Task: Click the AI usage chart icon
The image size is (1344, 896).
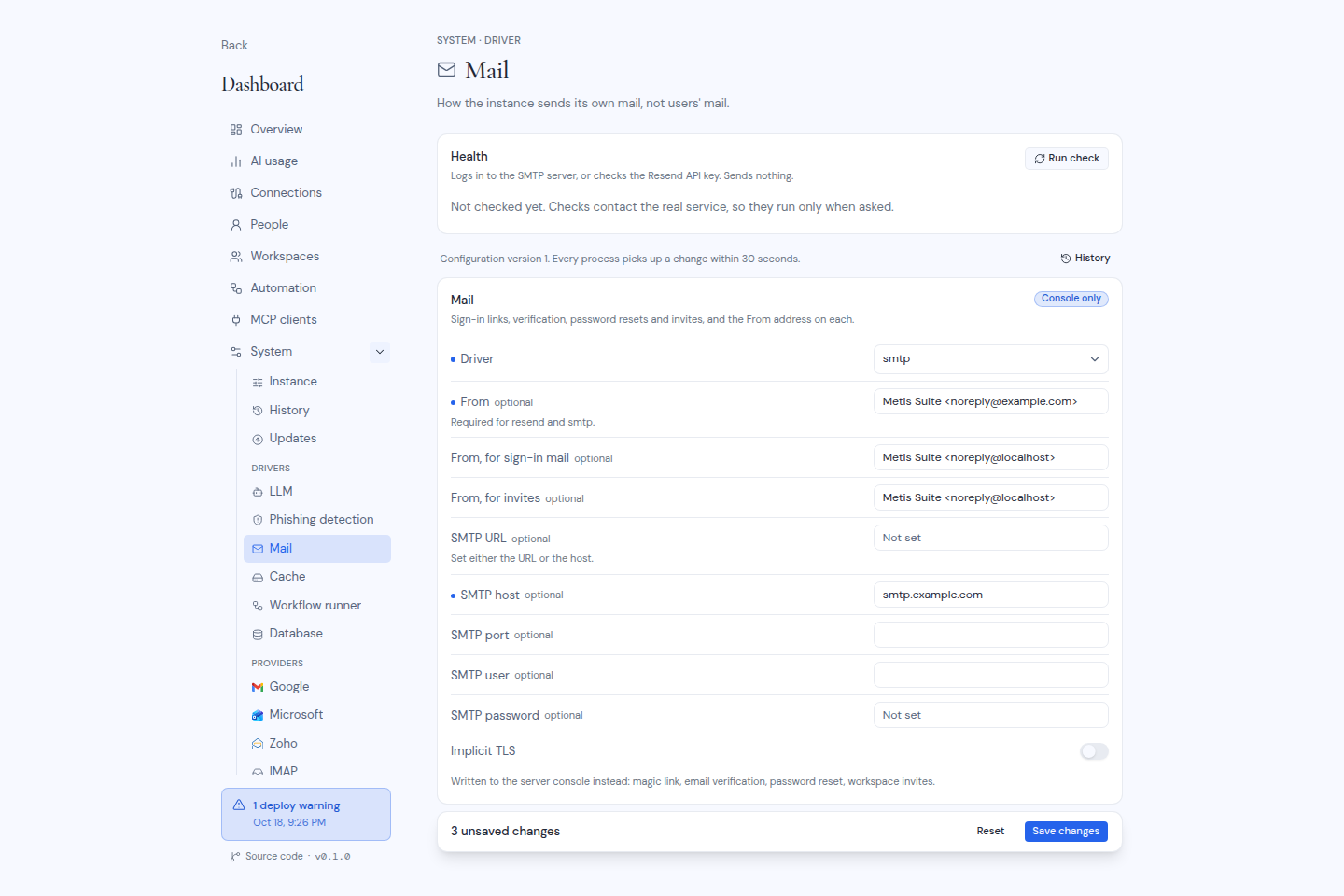Action: (236, 161)
